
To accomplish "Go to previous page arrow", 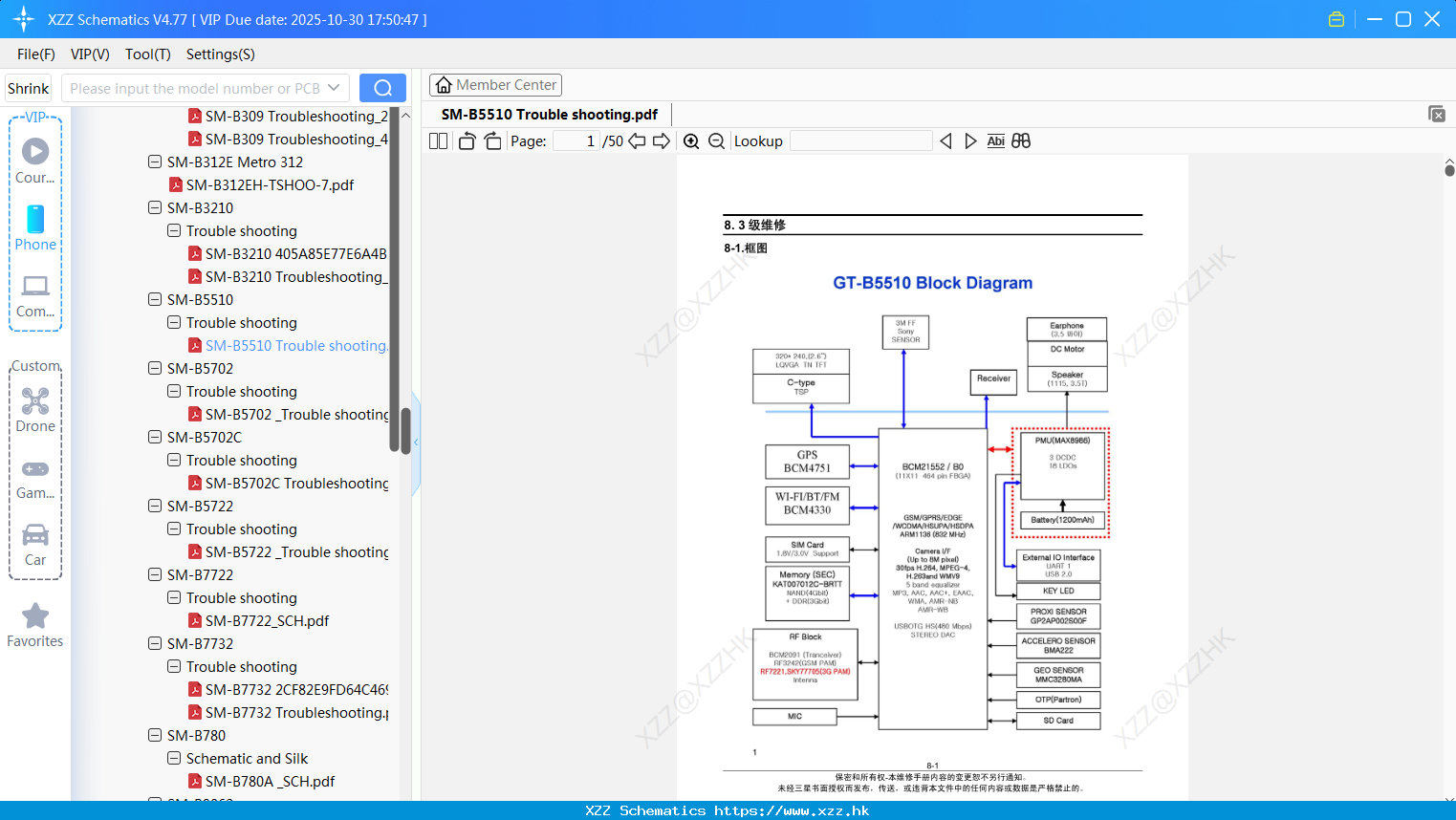I will tap(637, 141).
